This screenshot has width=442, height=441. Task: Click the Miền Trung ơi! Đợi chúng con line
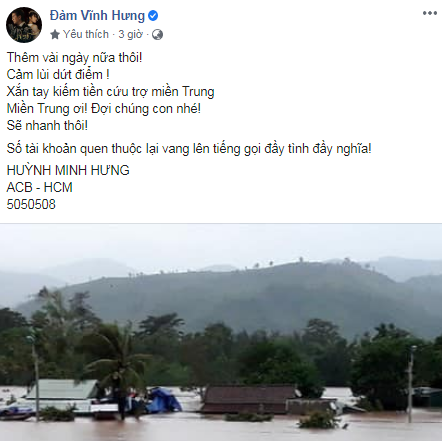(104, 109)
